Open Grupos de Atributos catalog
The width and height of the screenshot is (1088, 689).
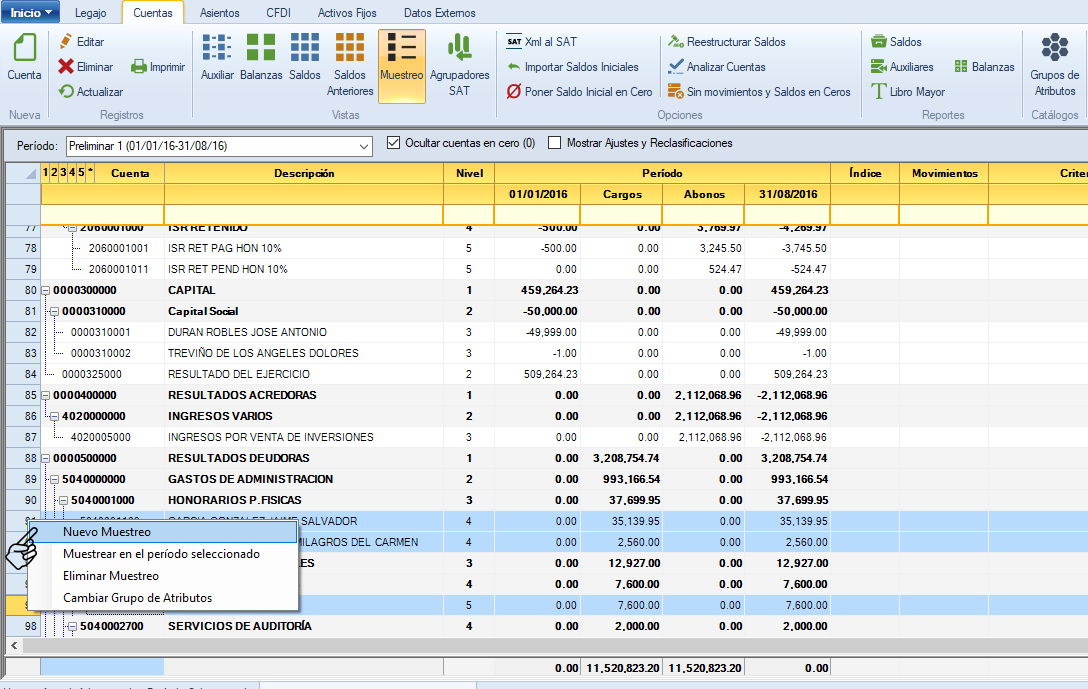click(1054, 48)
